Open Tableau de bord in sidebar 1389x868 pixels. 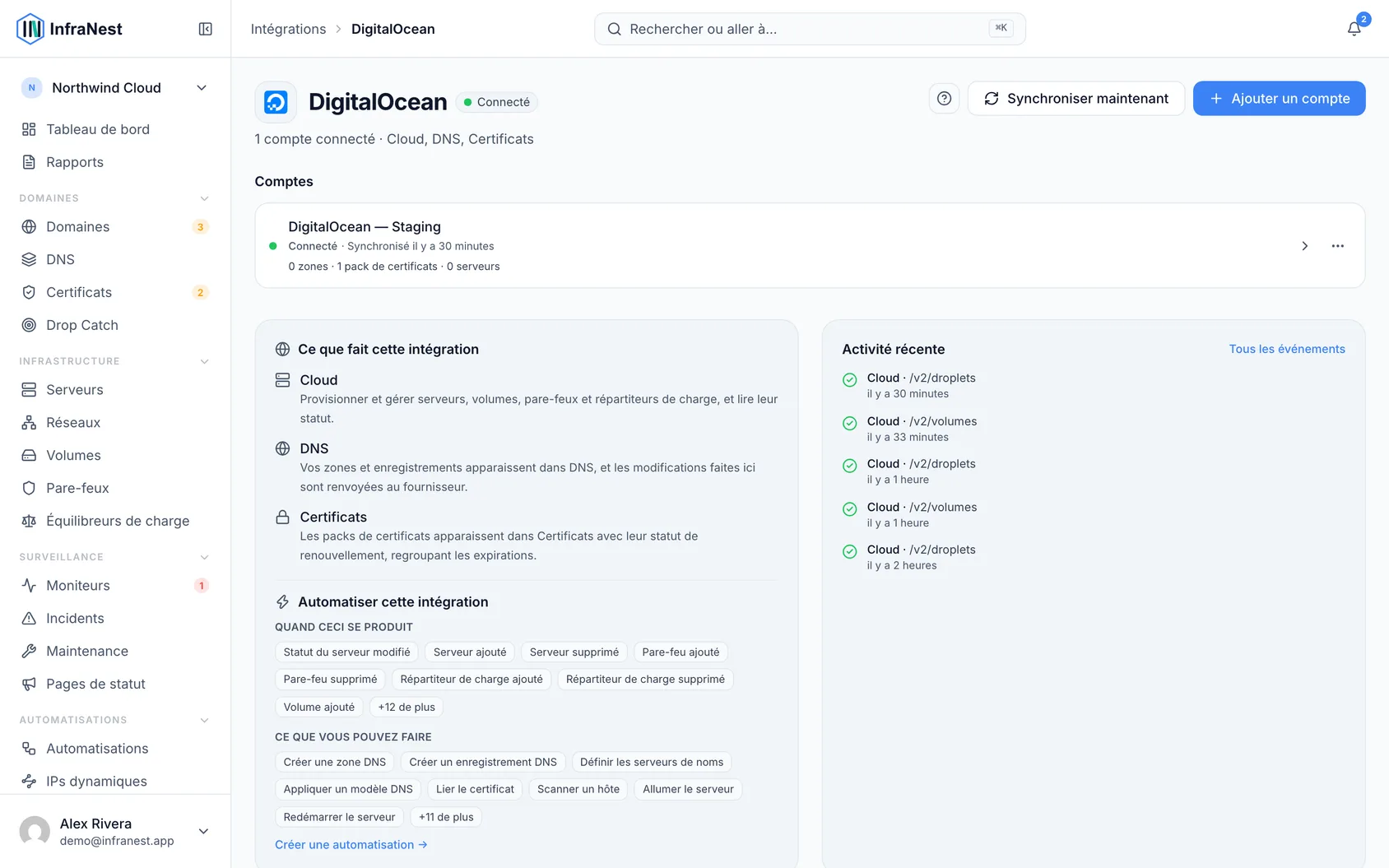click(115, 129)
